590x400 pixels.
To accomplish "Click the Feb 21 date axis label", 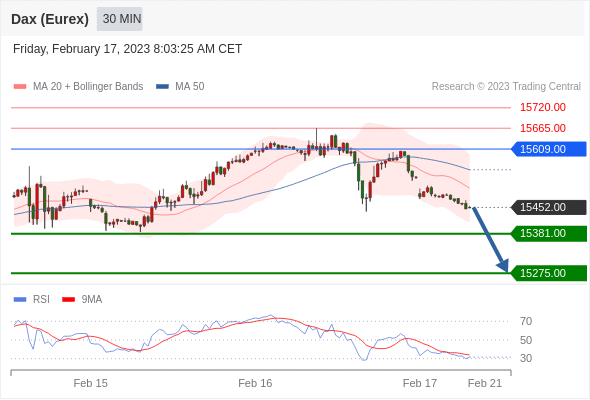I will (485, 383).
